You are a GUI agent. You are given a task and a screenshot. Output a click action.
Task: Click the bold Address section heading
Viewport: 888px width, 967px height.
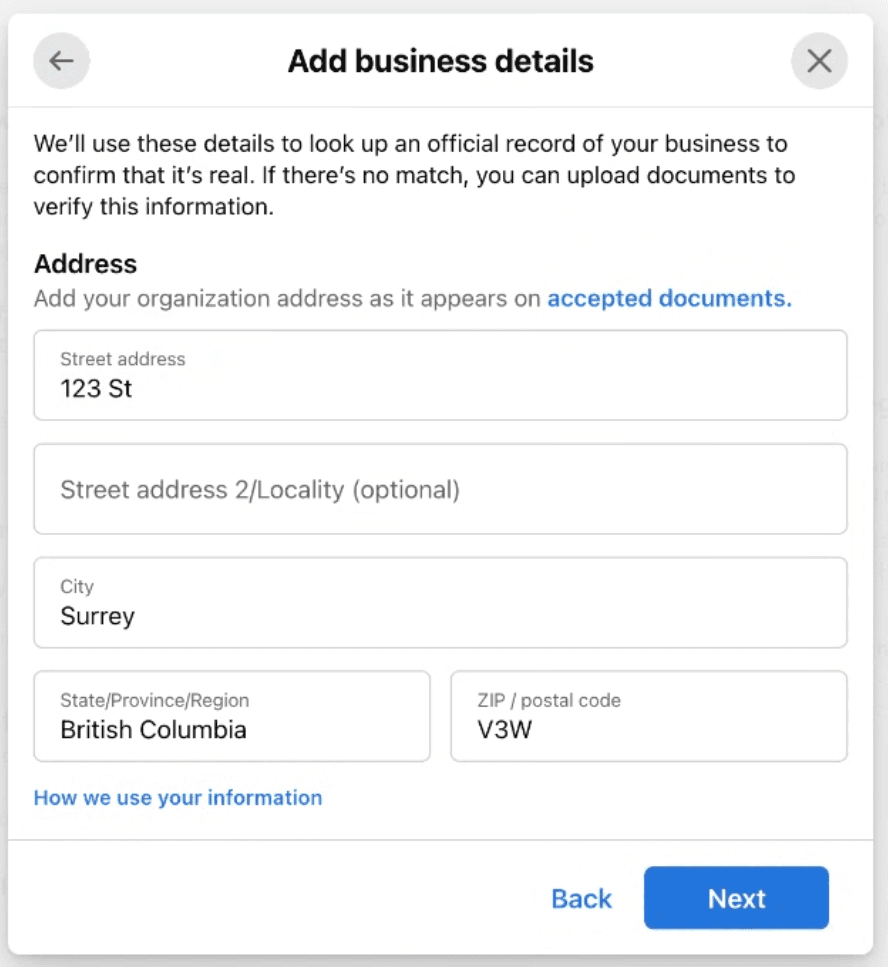[x=85, y=264]
